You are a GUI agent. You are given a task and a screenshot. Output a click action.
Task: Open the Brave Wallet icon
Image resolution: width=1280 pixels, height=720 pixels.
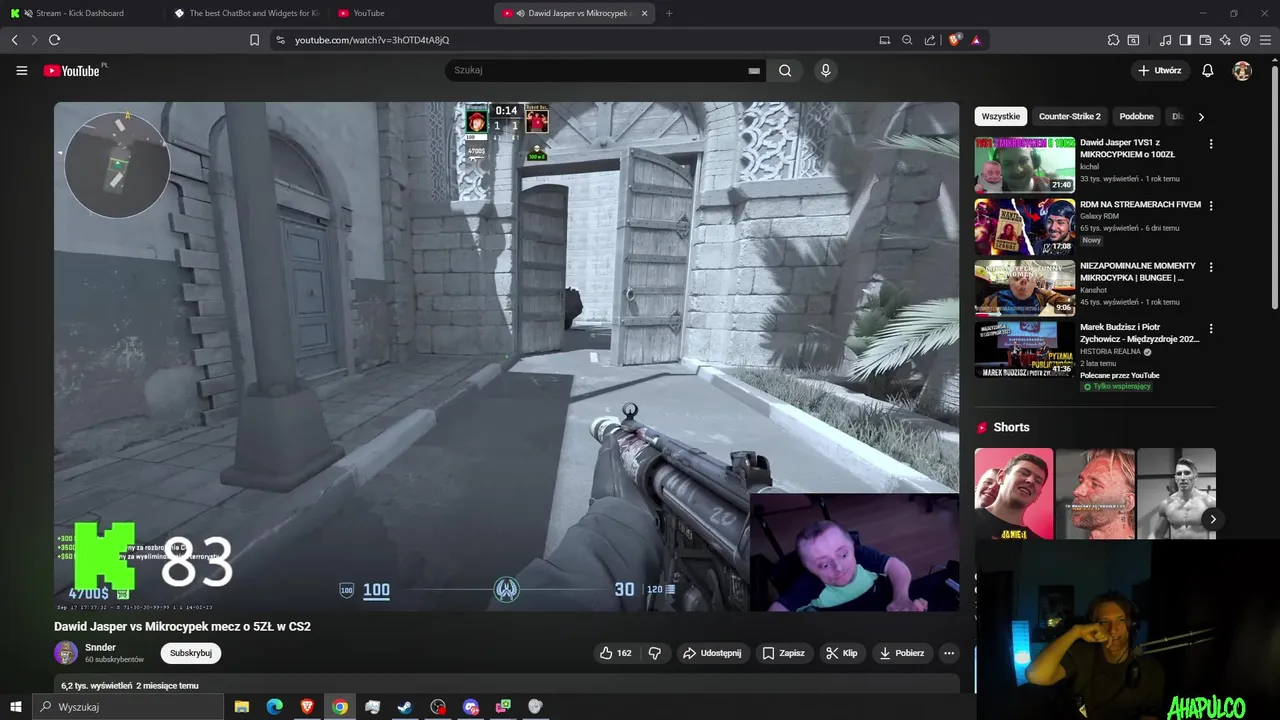click(x=1205, y=40)
